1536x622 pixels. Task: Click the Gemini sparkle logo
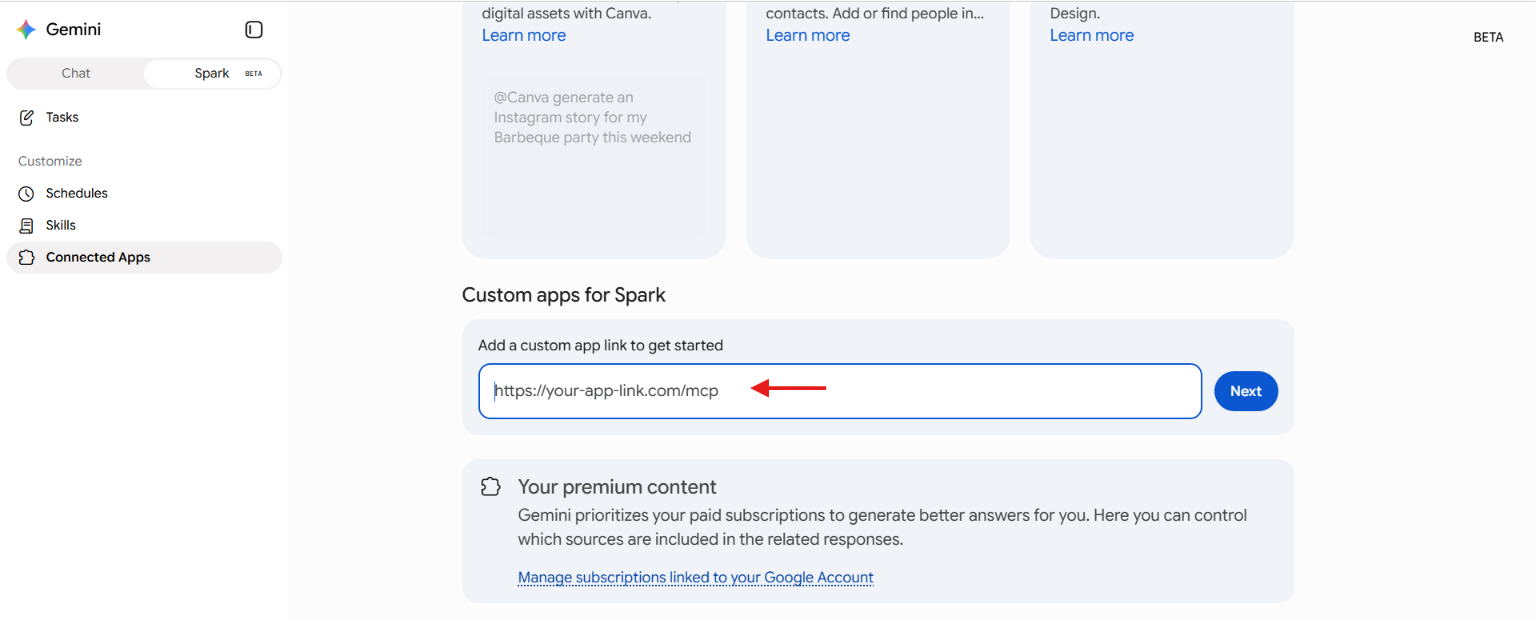[26, 30]
